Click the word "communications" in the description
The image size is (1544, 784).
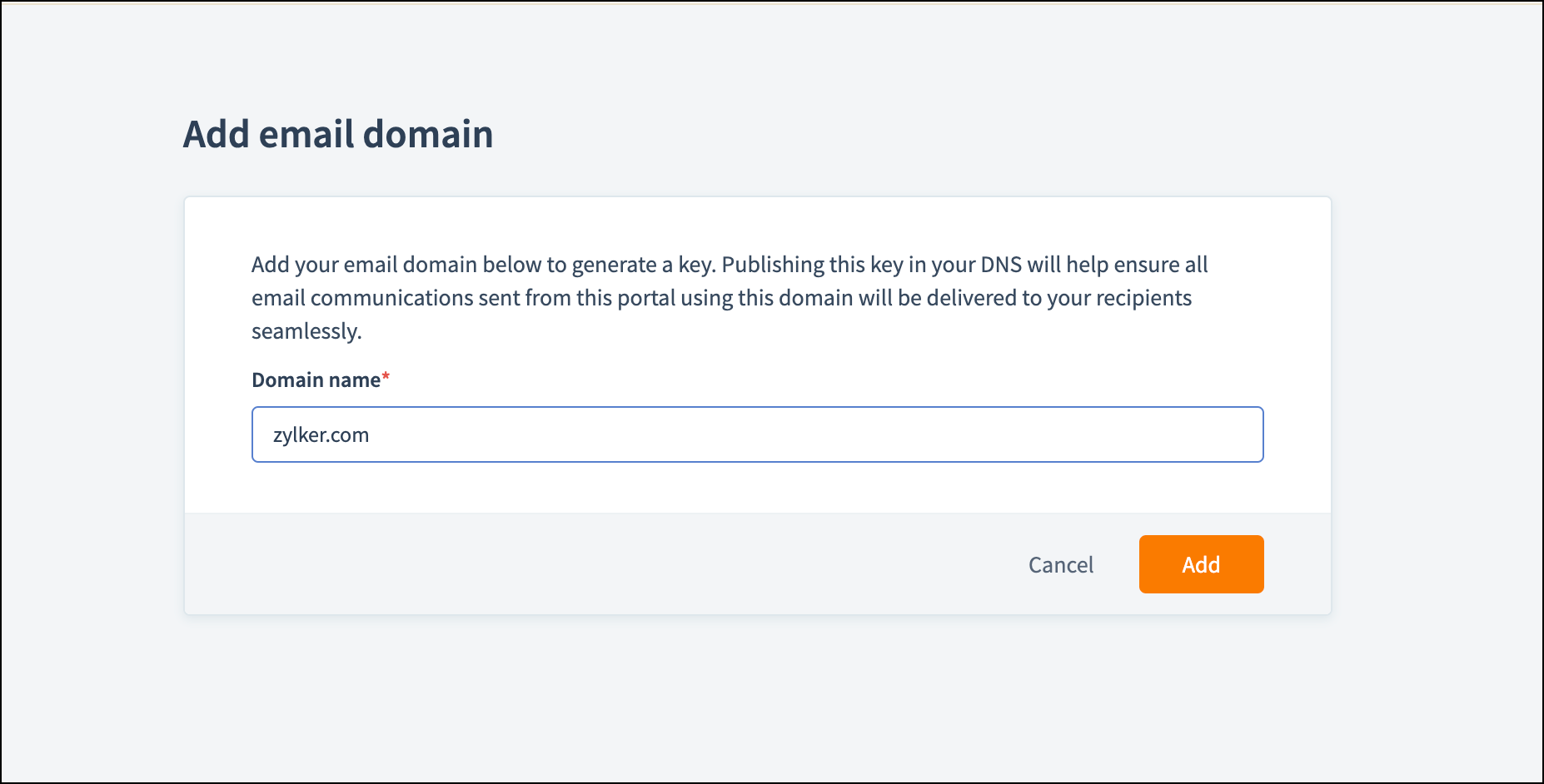click(x=391, y=298)
